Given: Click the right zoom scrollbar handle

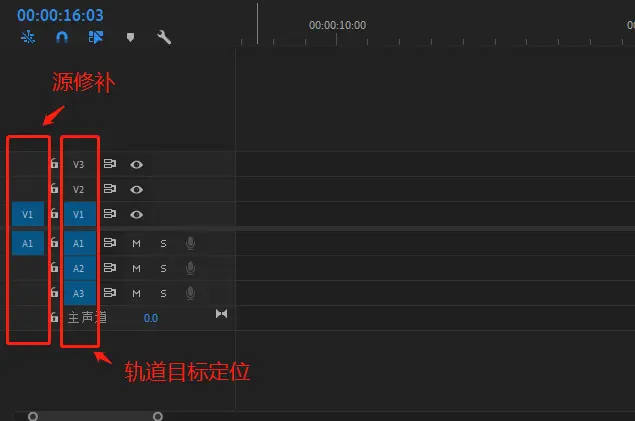Looking at the screenshot, I should click(158, 416).
